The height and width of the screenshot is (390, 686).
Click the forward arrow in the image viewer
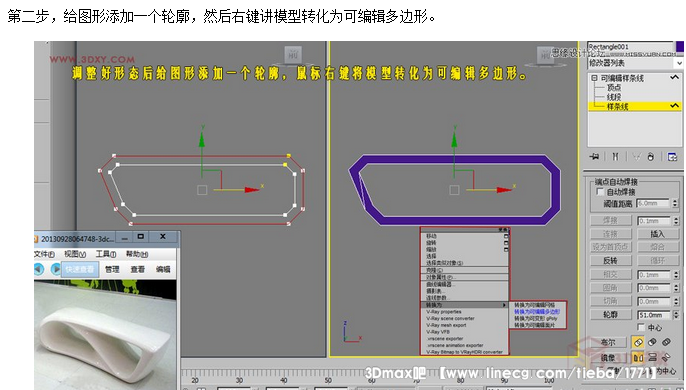pos(56,269)
